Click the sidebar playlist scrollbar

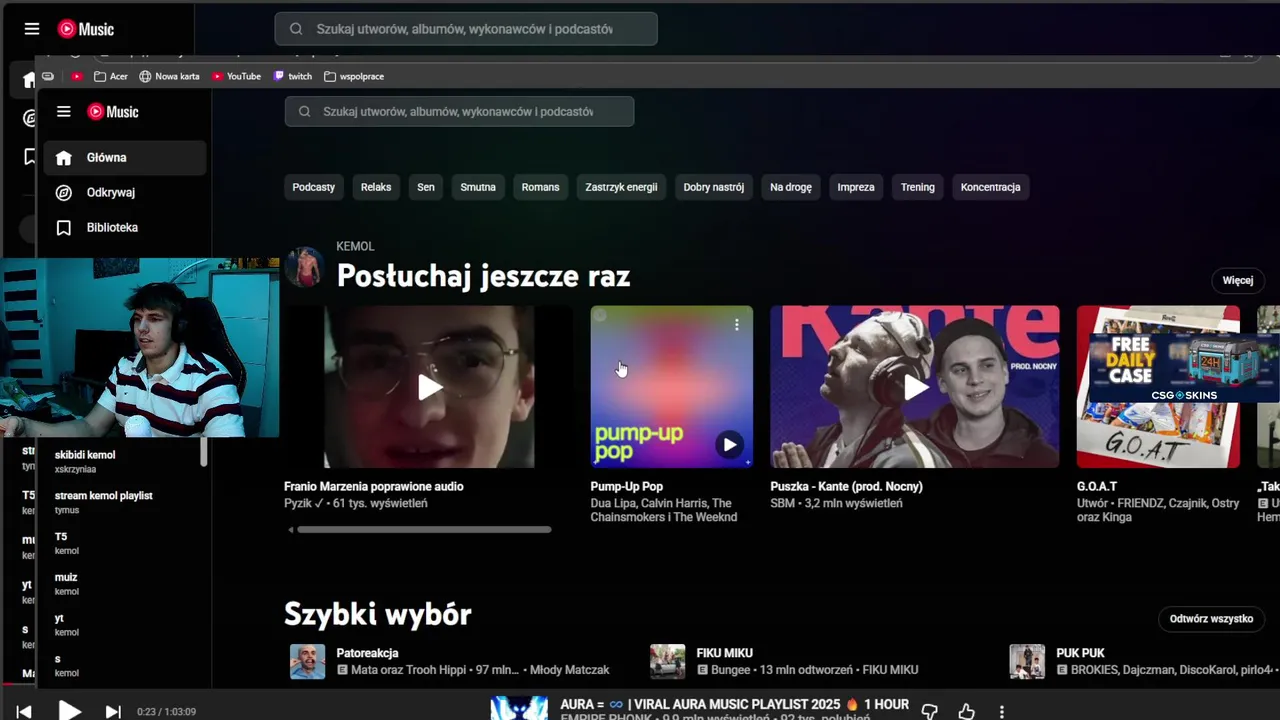(x=204, y=452)
